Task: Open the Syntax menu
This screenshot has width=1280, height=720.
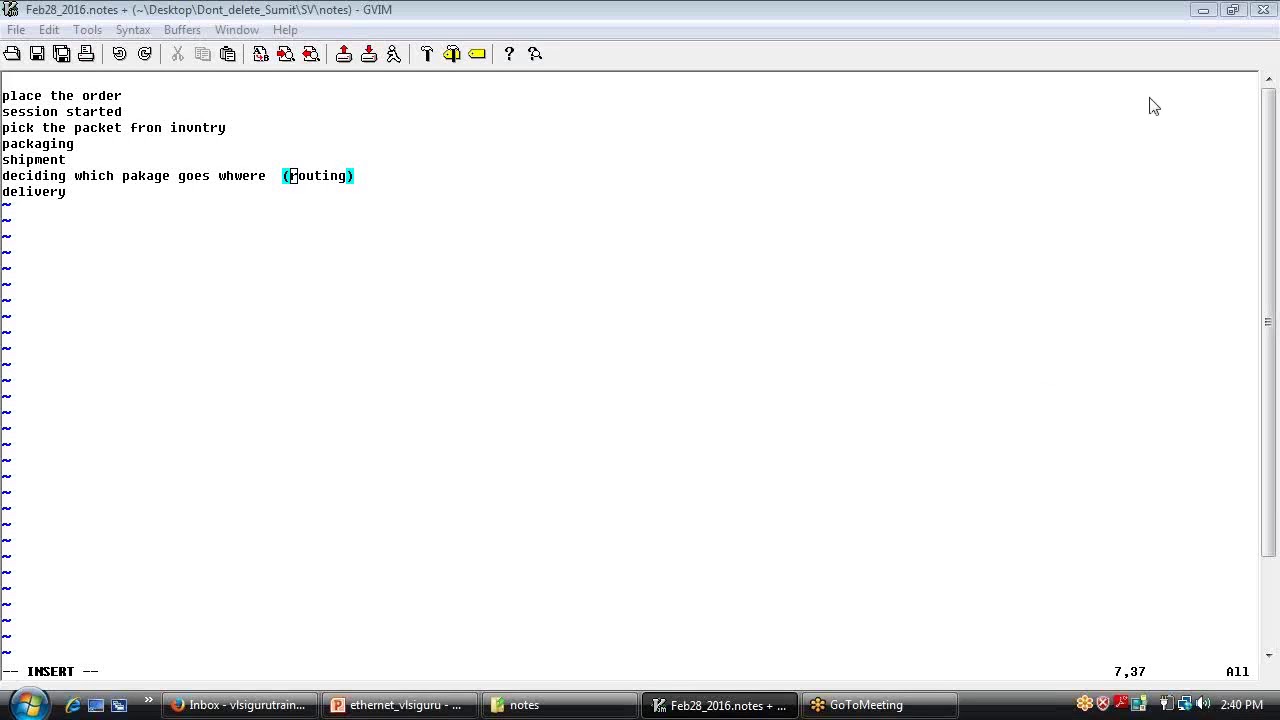Action: (132, 30)
